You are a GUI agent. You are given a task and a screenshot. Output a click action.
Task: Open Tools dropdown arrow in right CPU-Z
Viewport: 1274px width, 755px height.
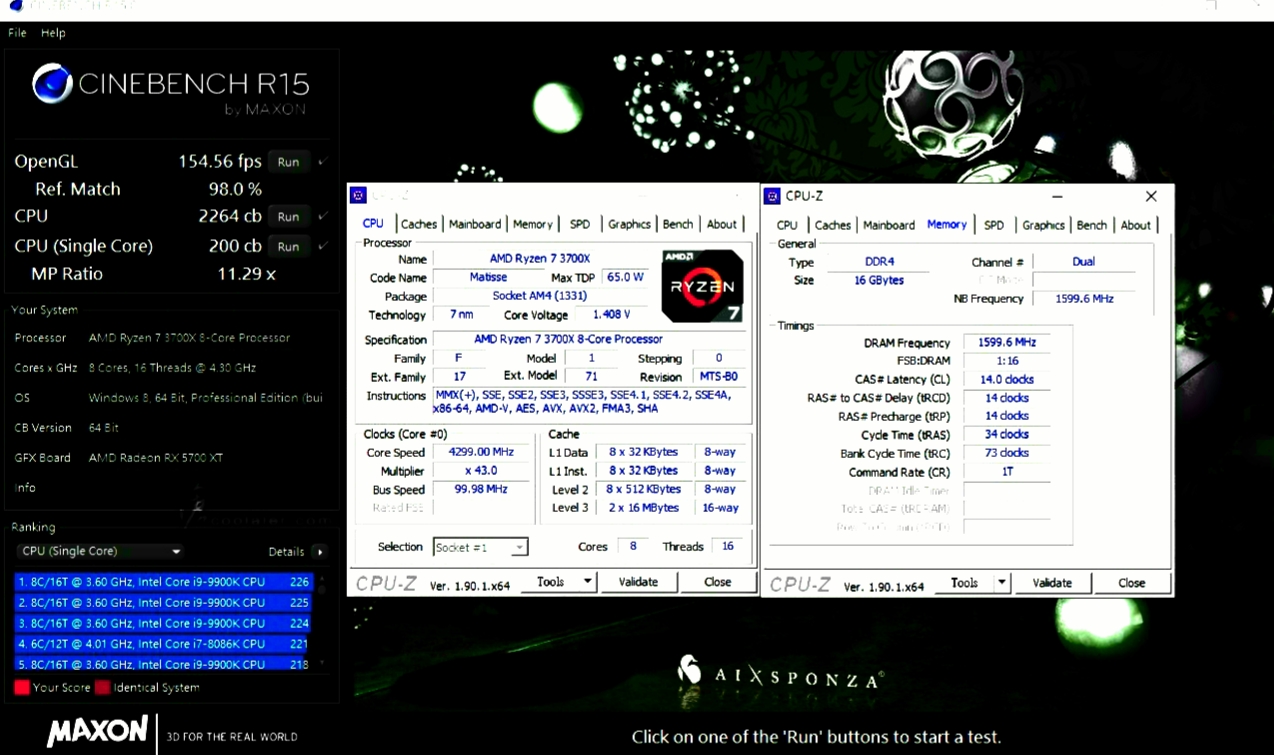(x=1002, y=583)
